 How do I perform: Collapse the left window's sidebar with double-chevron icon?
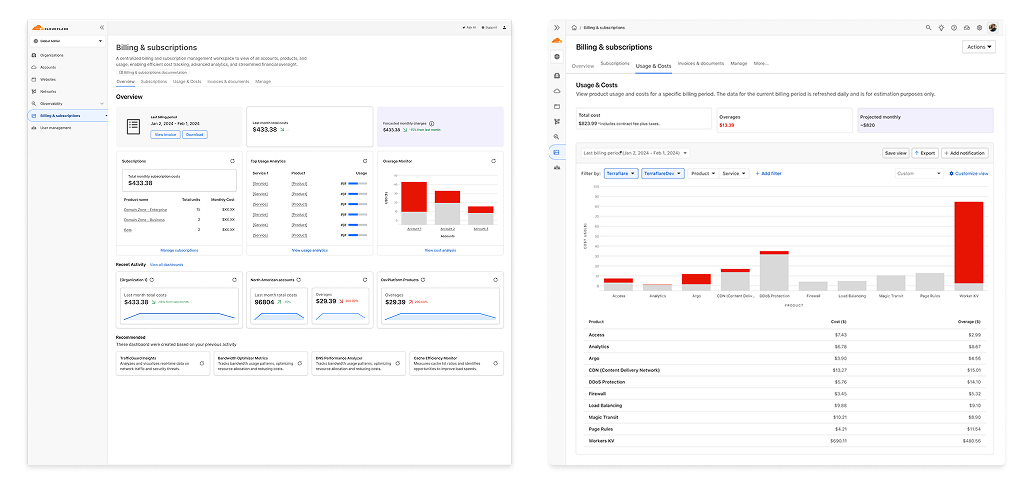point(102,27)
